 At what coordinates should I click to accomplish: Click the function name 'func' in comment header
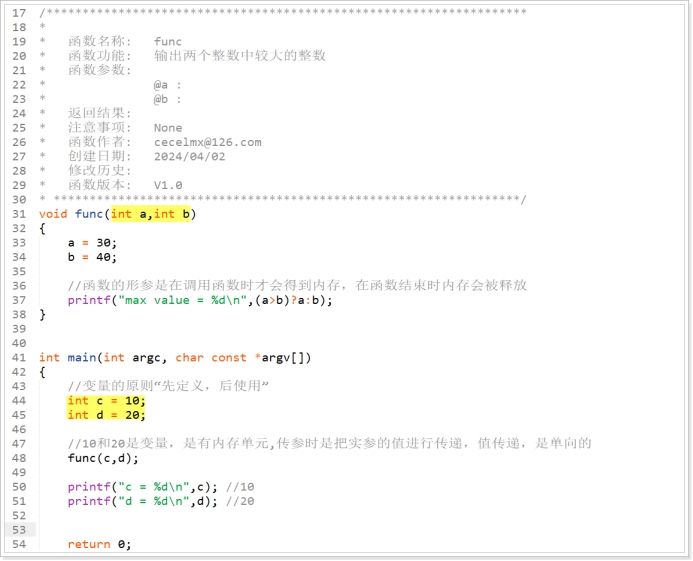168,42
